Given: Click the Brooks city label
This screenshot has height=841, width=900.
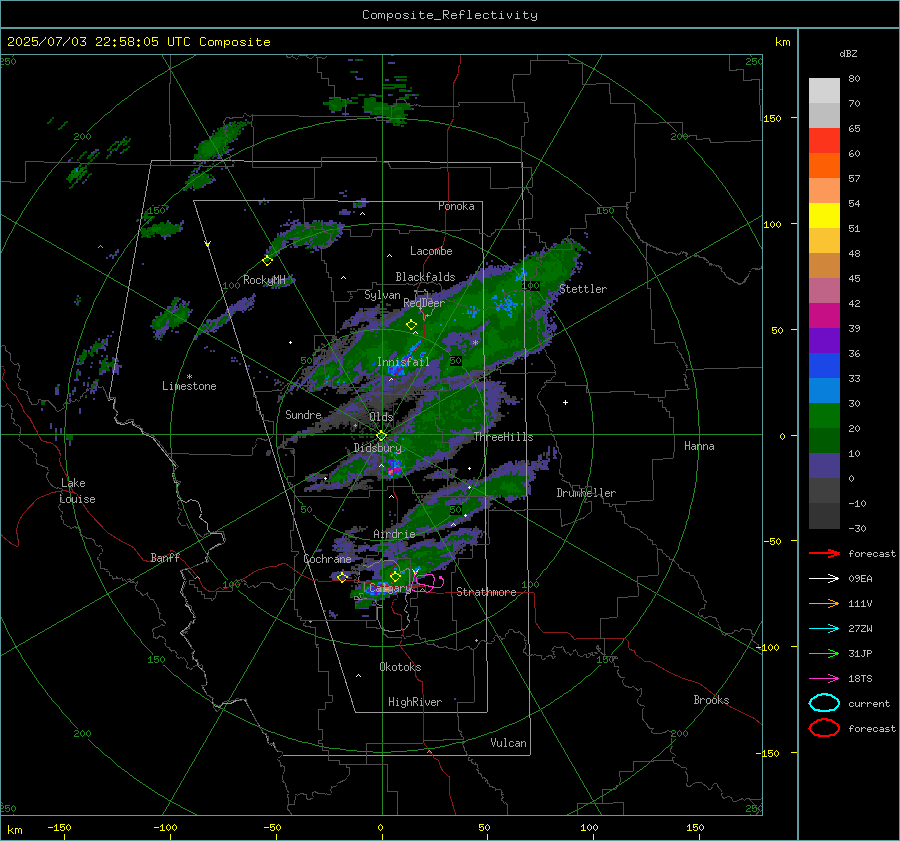Looking at the screenshot, I should [711, 700].
